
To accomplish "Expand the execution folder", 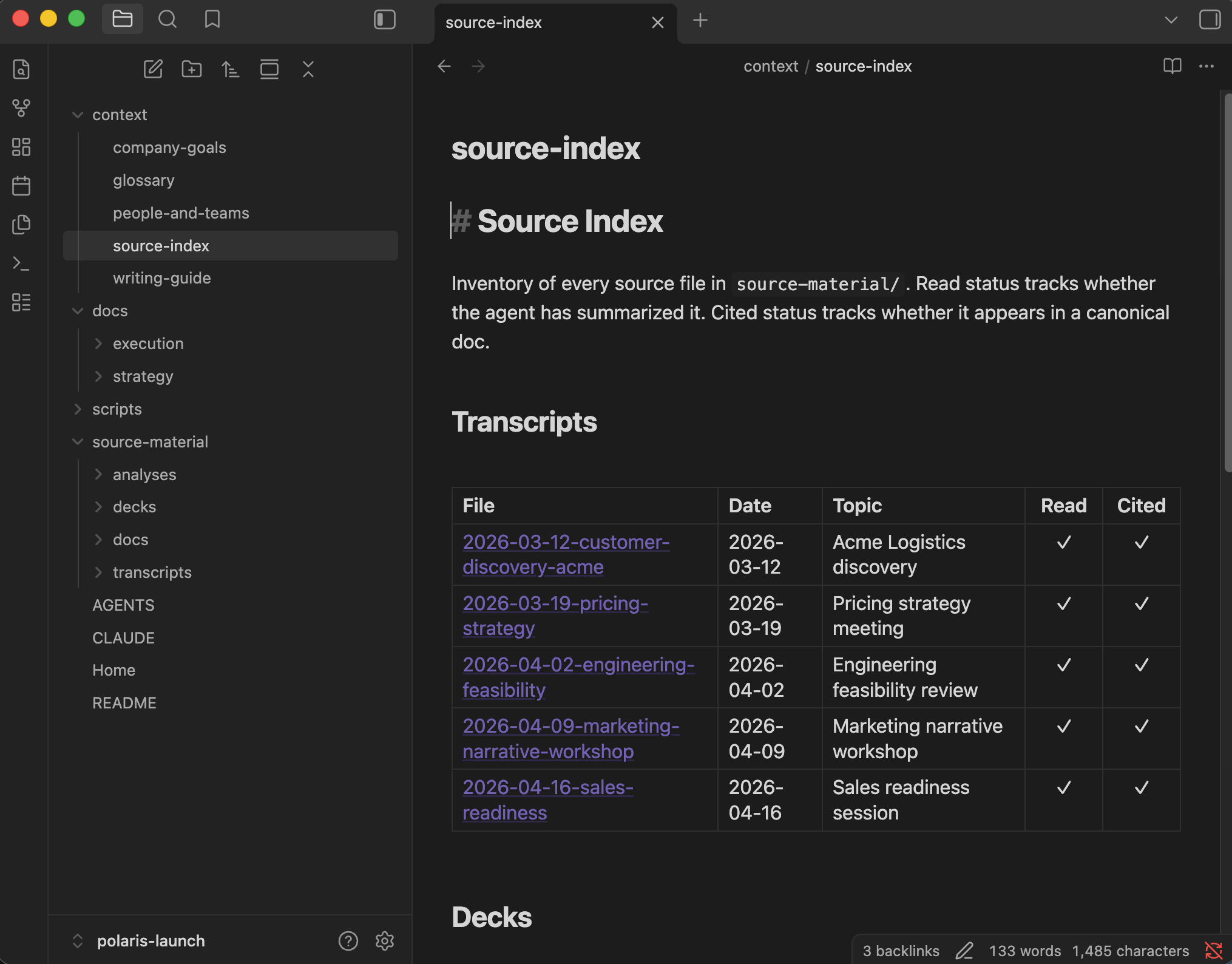I will [x=231, y=344].
